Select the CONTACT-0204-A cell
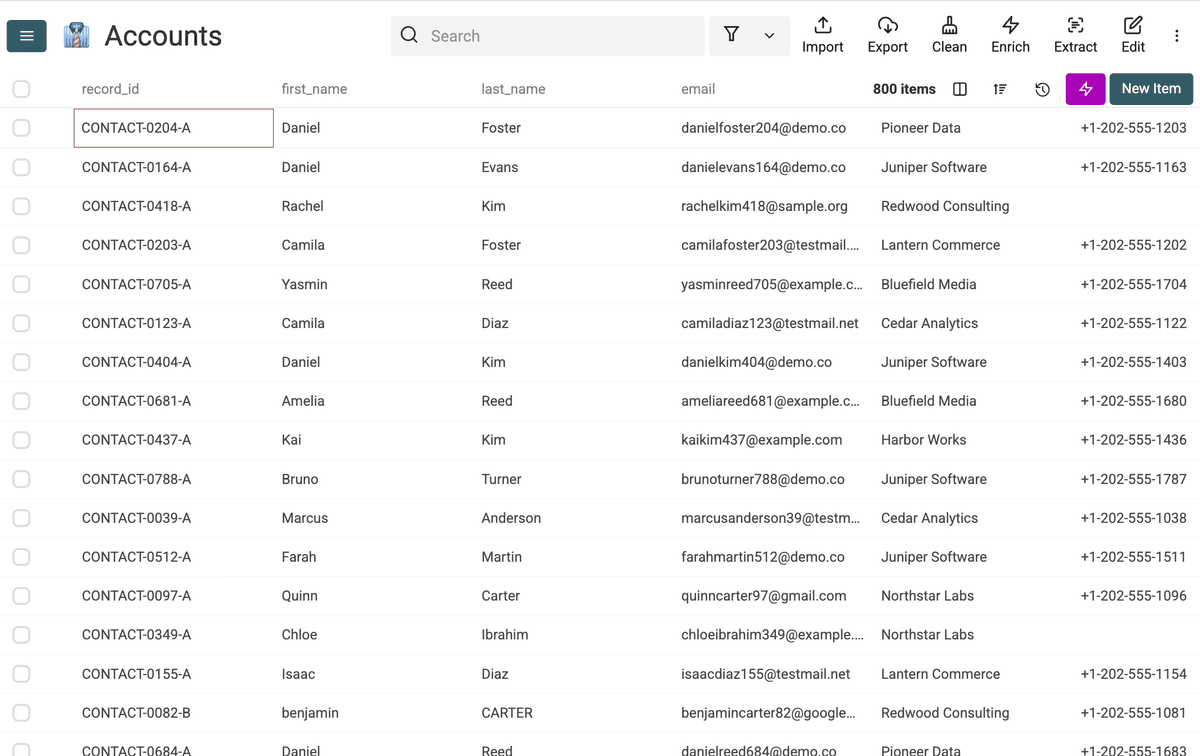The height and width of the screenshot is (756, 1200). [x=174, y=128]
